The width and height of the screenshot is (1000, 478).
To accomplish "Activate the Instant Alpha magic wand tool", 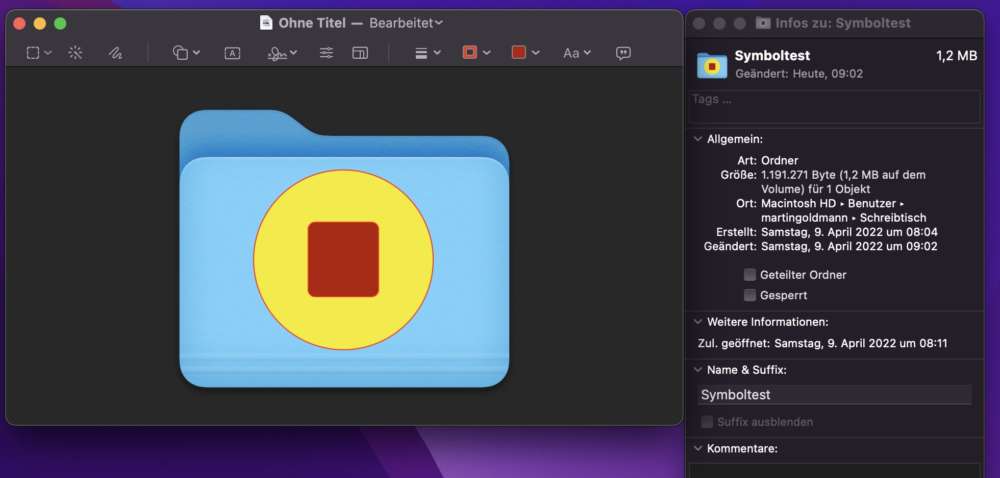I will click(x=75, y=54).
